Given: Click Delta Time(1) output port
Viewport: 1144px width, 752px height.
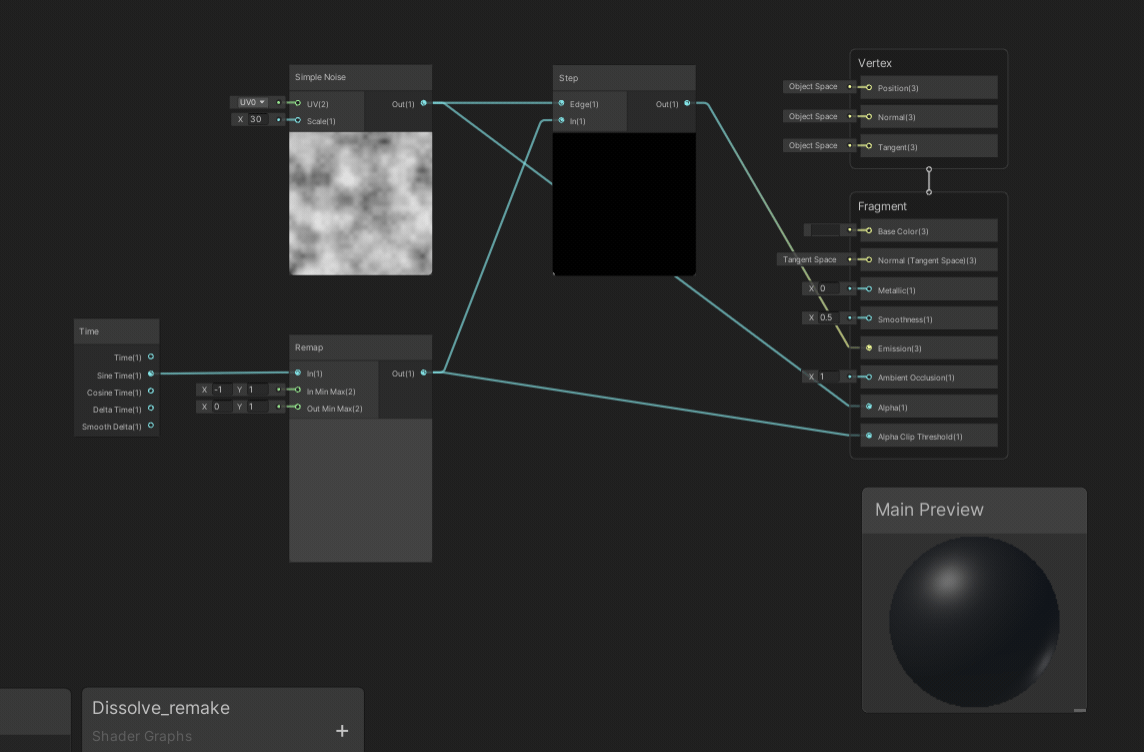Looking at the screenshot, I should click(151, 408).
